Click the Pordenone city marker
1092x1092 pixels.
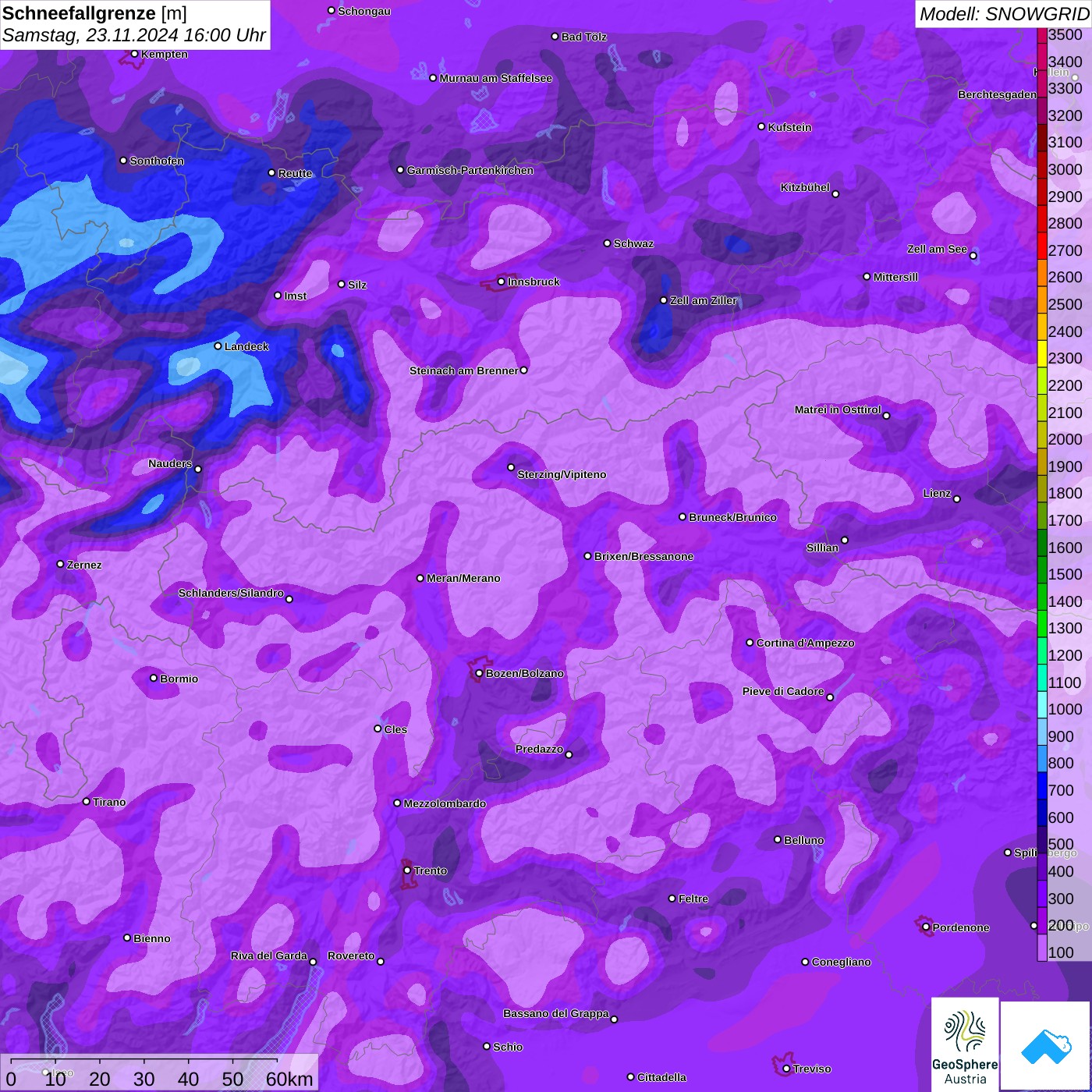[x=926, y=927]
